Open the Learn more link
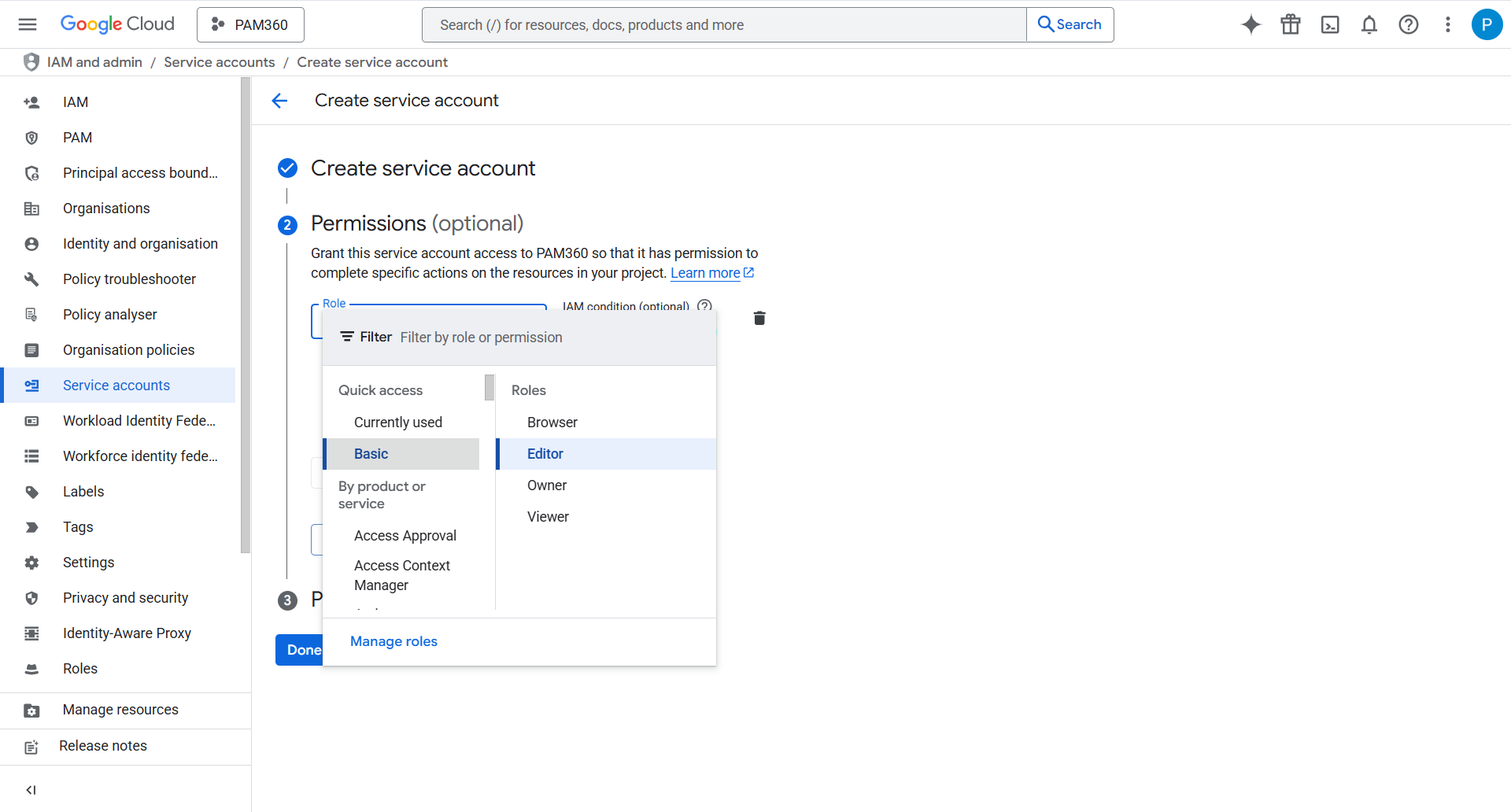The height and width of the screenshot is (812, 1511). (707, 272)
